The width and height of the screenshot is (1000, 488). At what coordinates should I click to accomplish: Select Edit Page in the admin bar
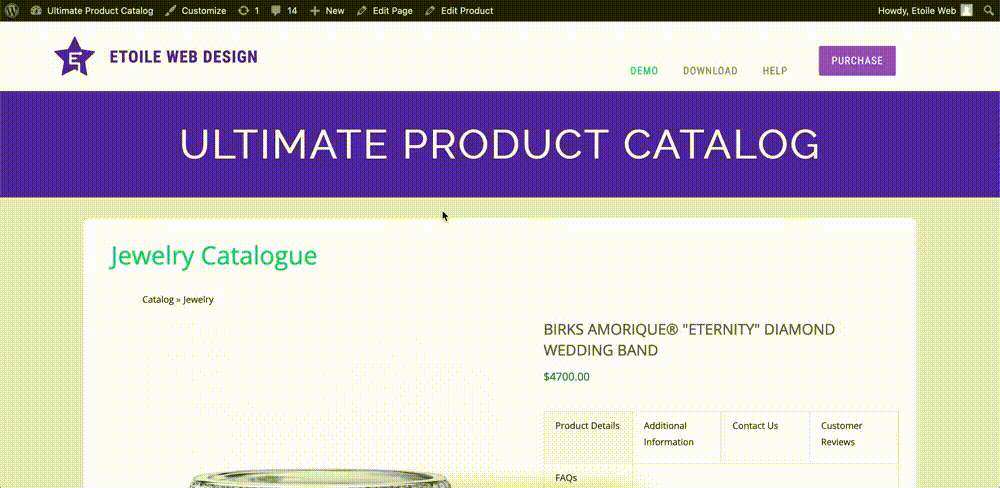point(385,11)
